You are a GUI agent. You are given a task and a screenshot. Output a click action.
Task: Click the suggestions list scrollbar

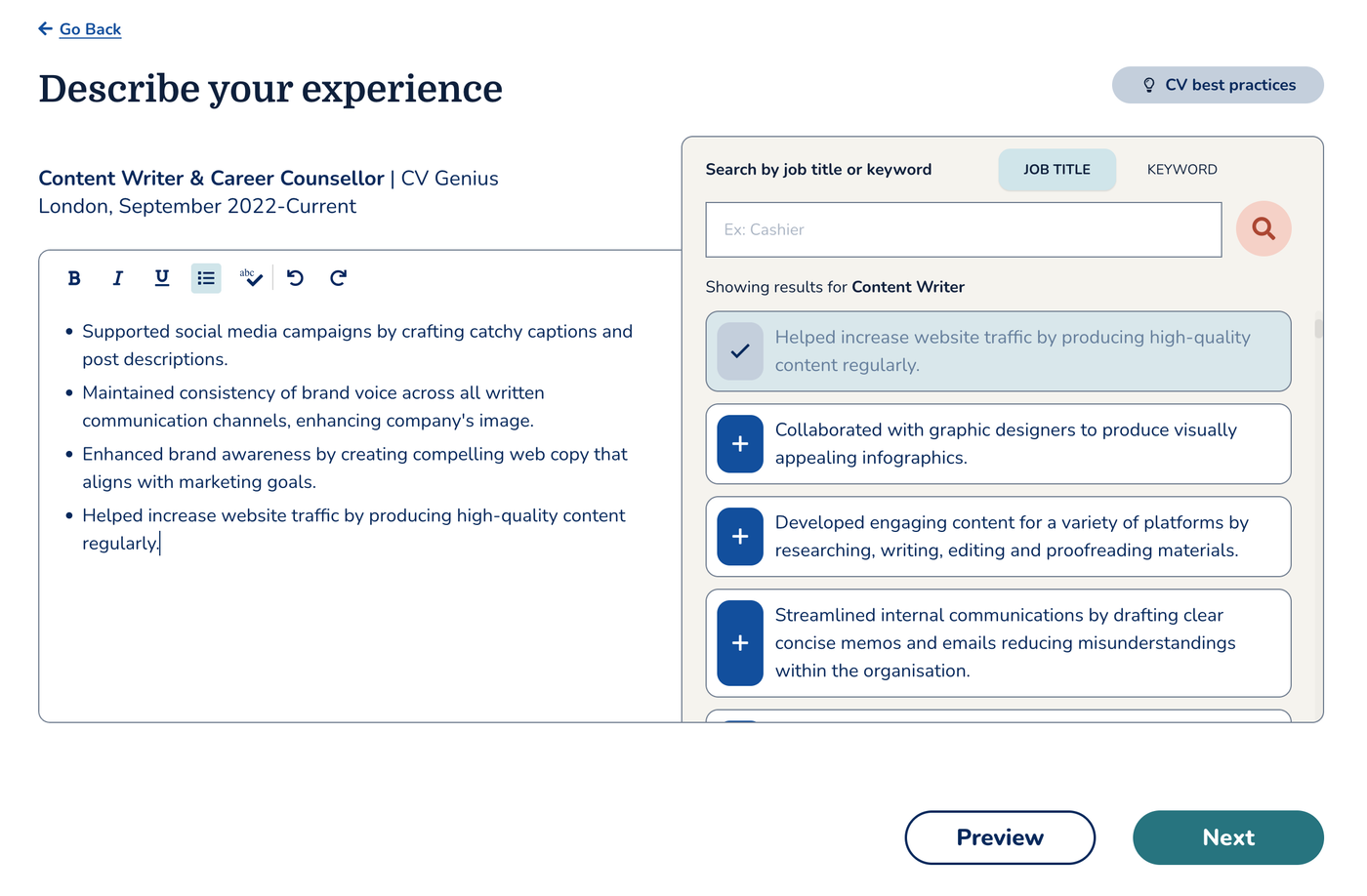click(1318, 329)
